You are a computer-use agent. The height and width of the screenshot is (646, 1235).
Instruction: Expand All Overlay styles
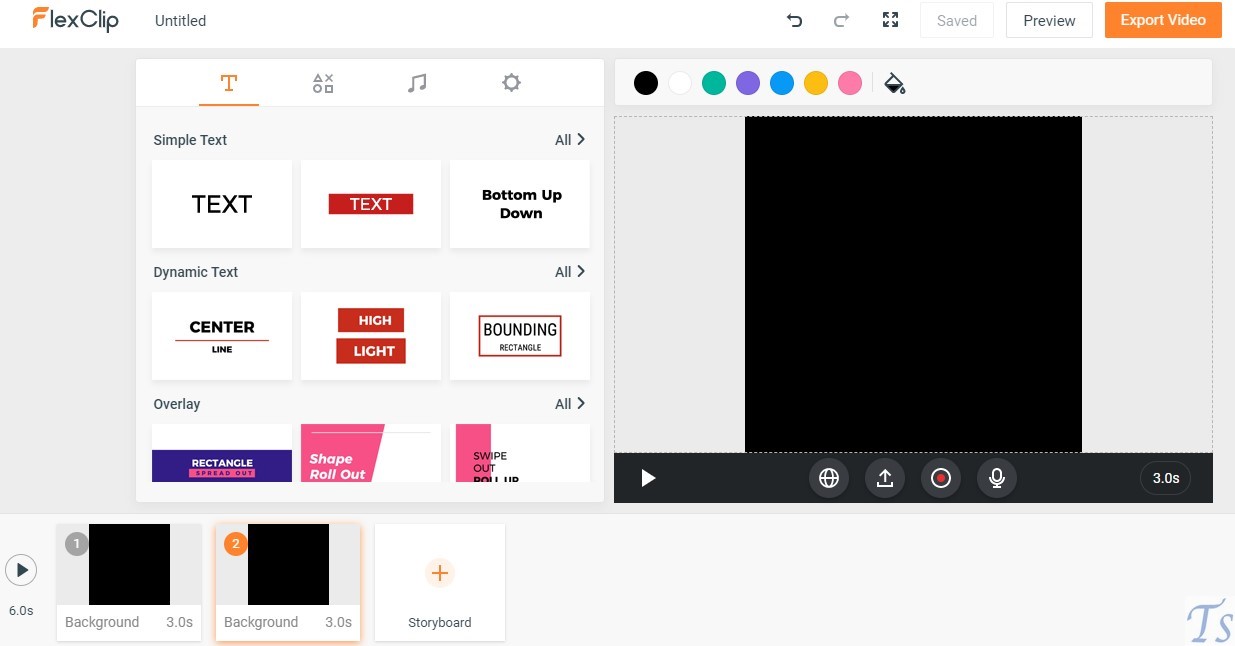pyautogui.click(x=570, y=404)
